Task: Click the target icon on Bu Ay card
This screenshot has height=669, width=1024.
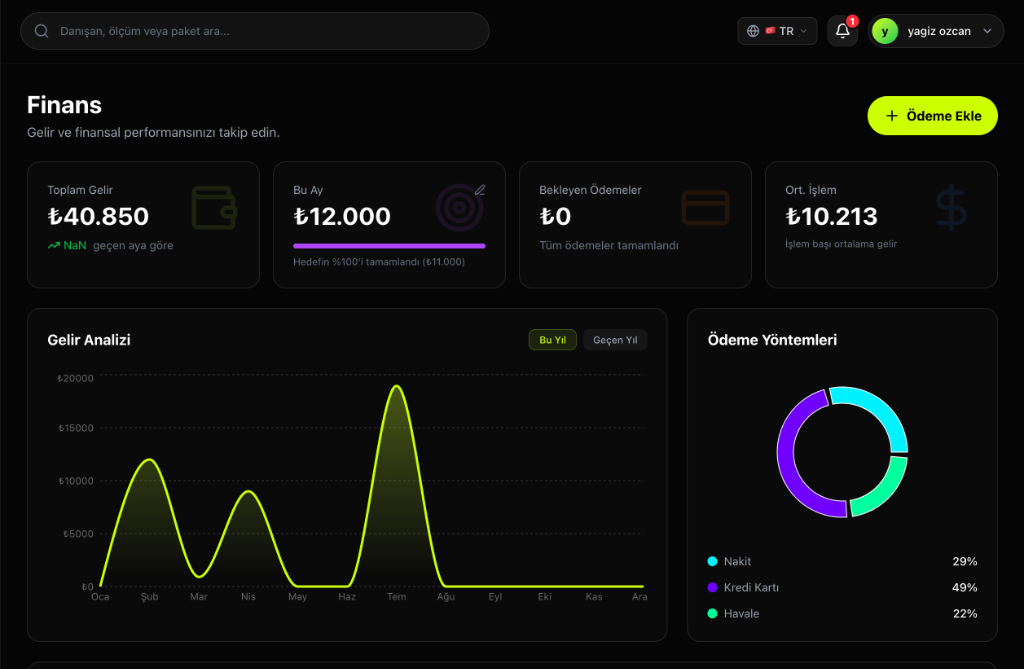Action: point(460,205)
